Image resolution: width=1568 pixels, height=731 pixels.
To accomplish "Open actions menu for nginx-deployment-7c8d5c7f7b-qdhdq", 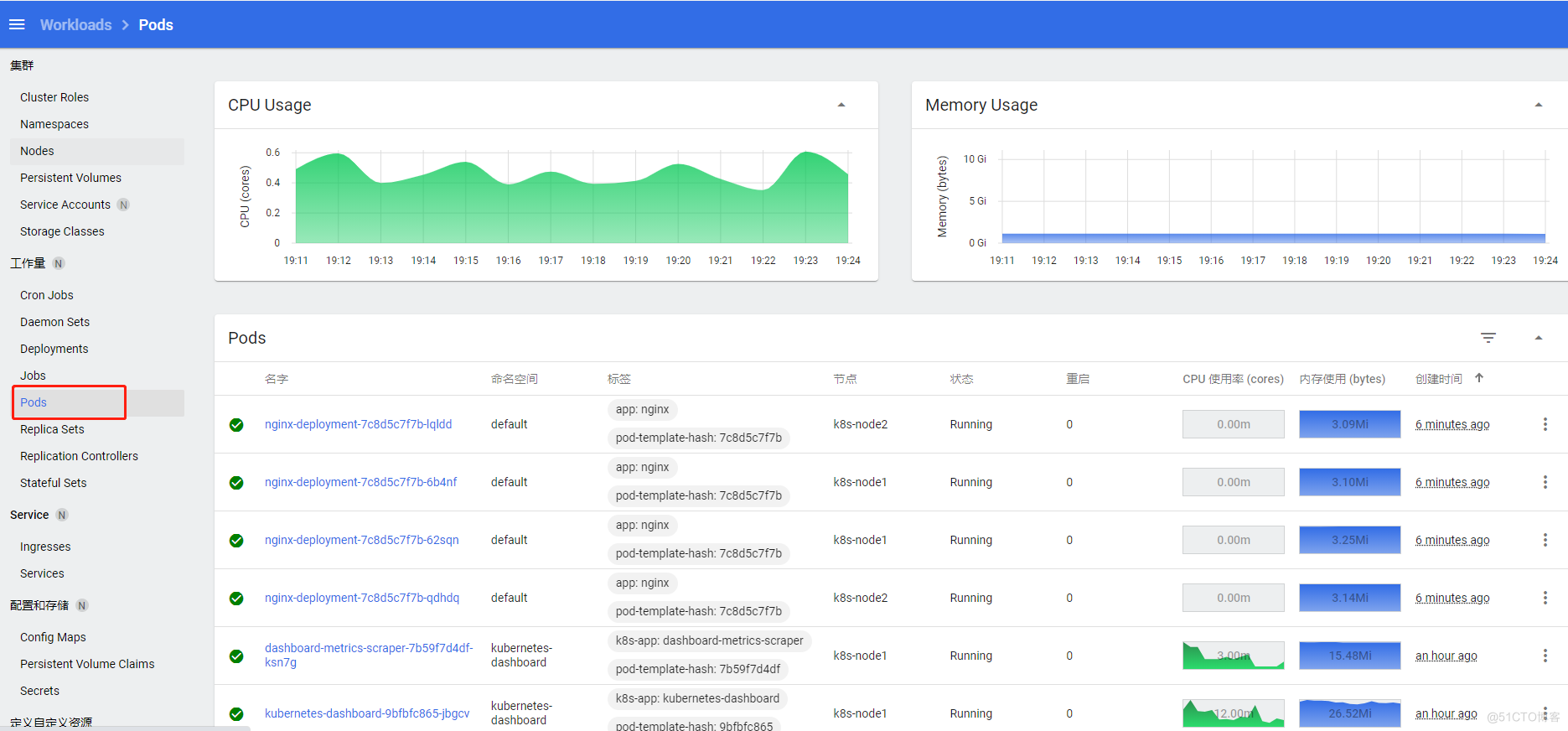I will (x=1545, y=598).
